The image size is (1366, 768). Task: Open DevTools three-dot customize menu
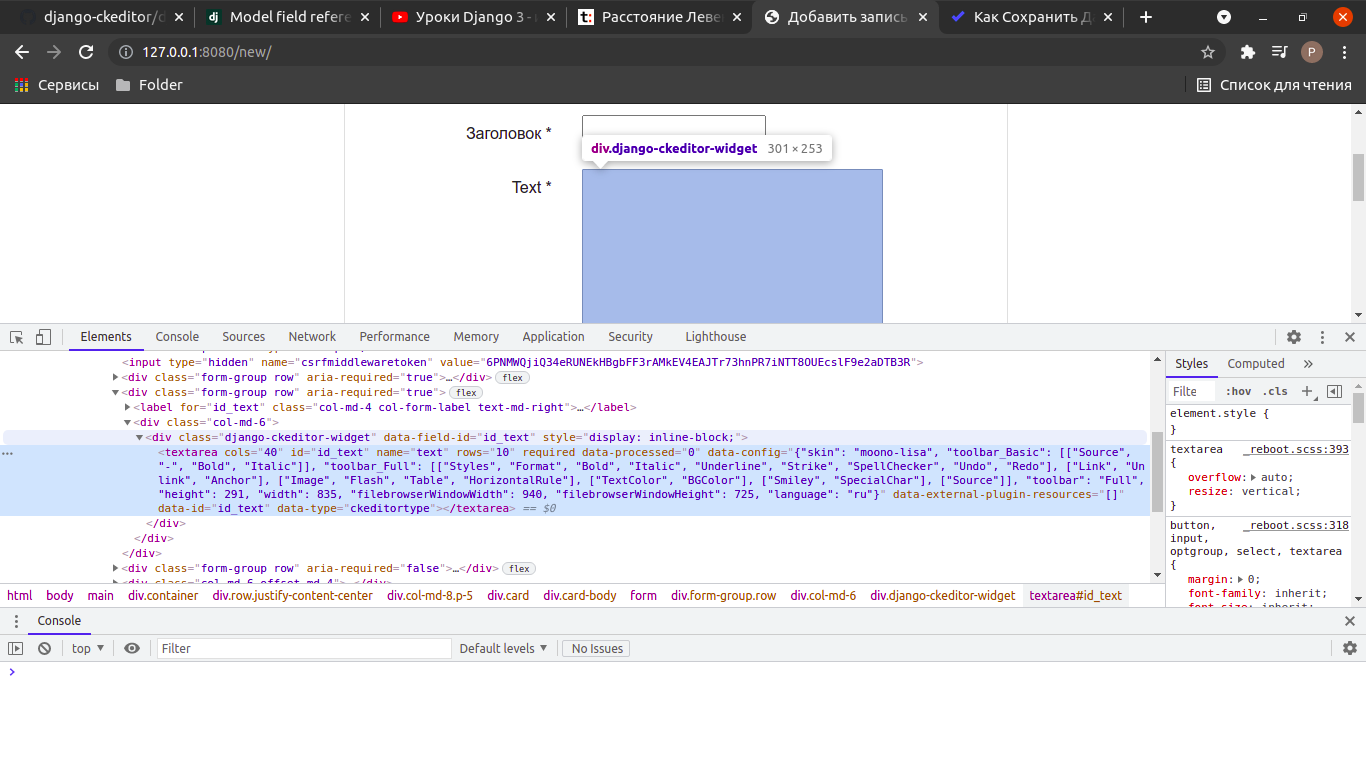[1322, 337]
